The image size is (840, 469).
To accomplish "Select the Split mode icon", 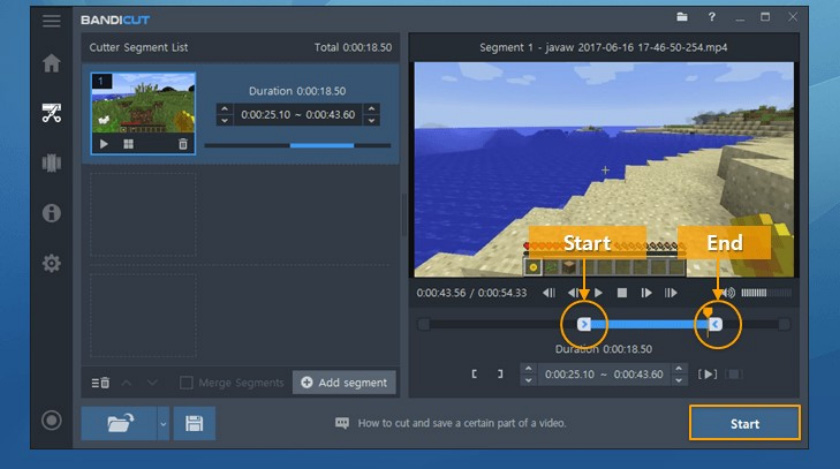I will [x=51, y=163].
